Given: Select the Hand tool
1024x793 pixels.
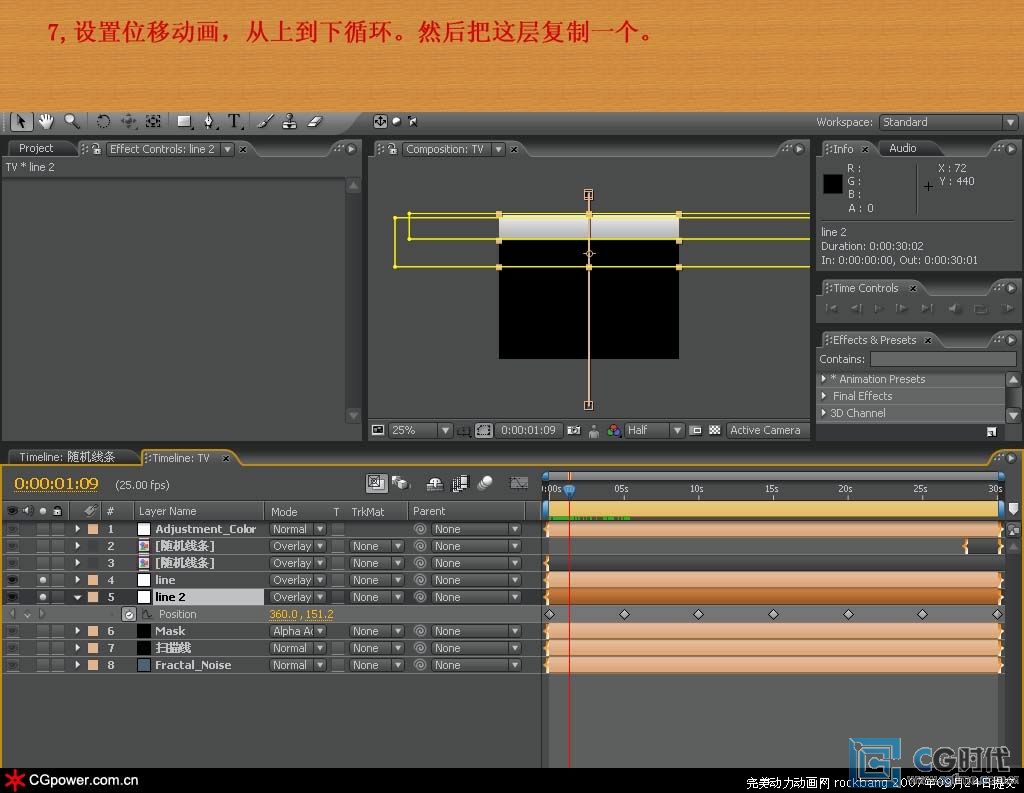Looking at the screenshot, I should pyautogui.click(x=46, y=121).
